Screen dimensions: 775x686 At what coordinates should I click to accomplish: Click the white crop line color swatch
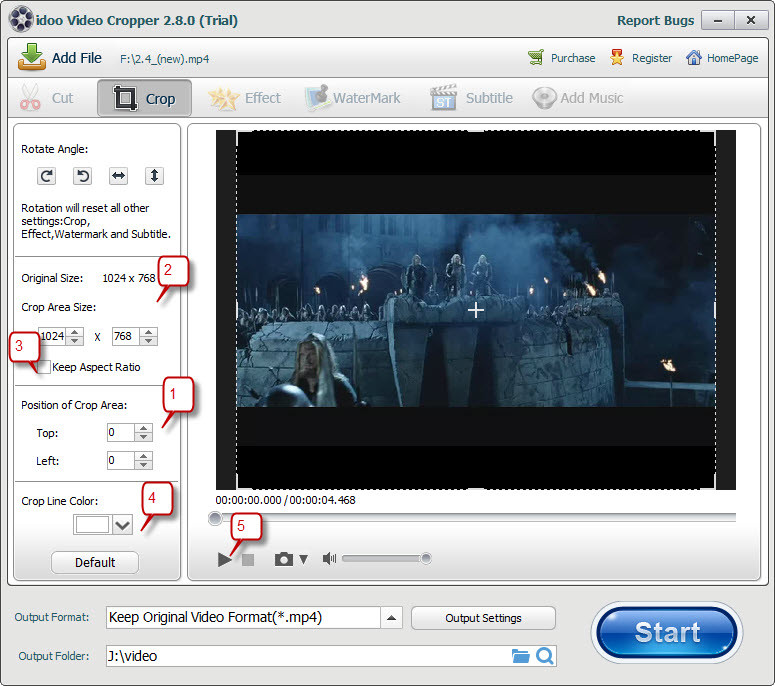coord(92,524)
